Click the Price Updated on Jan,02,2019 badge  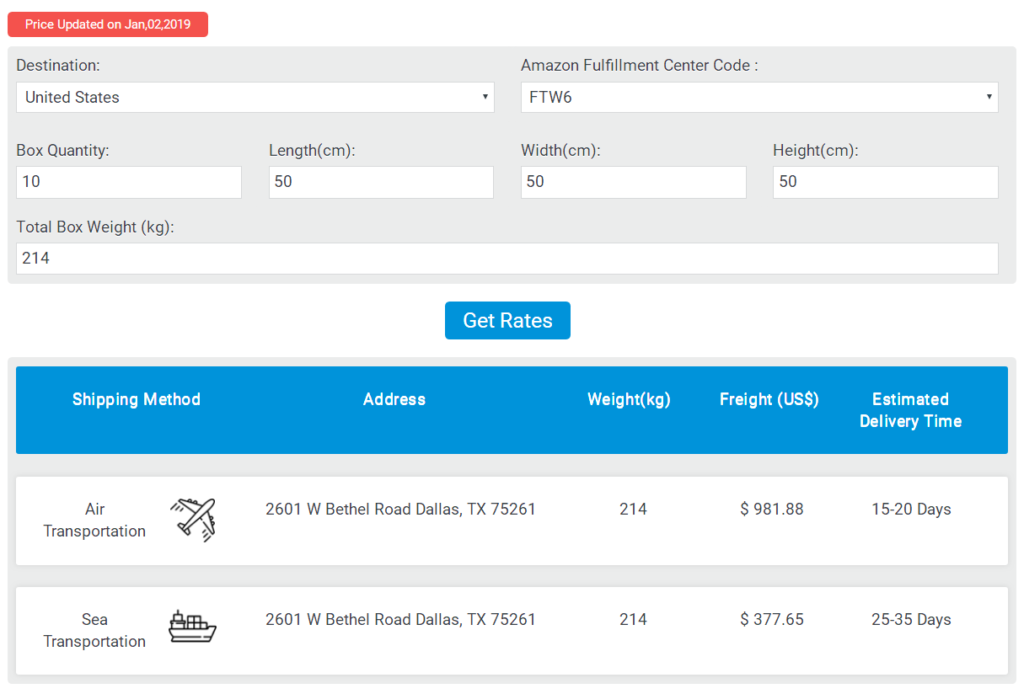(108, 25)
